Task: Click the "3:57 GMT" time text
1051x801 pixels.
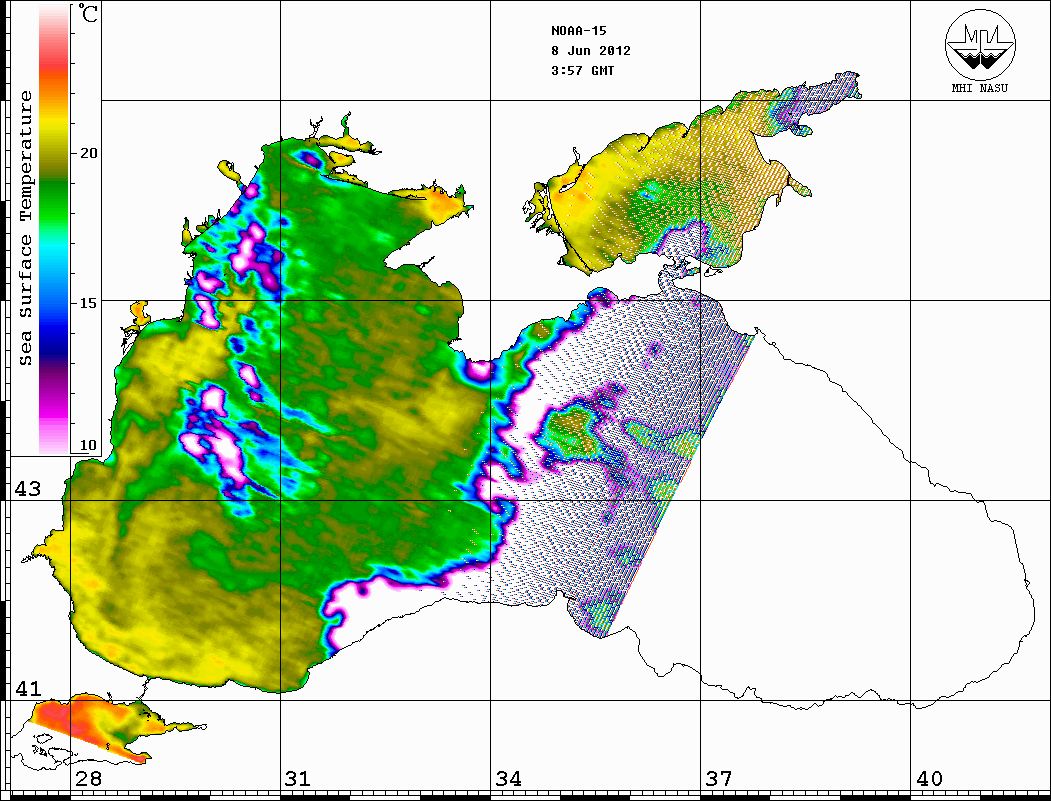Action: 582,70
